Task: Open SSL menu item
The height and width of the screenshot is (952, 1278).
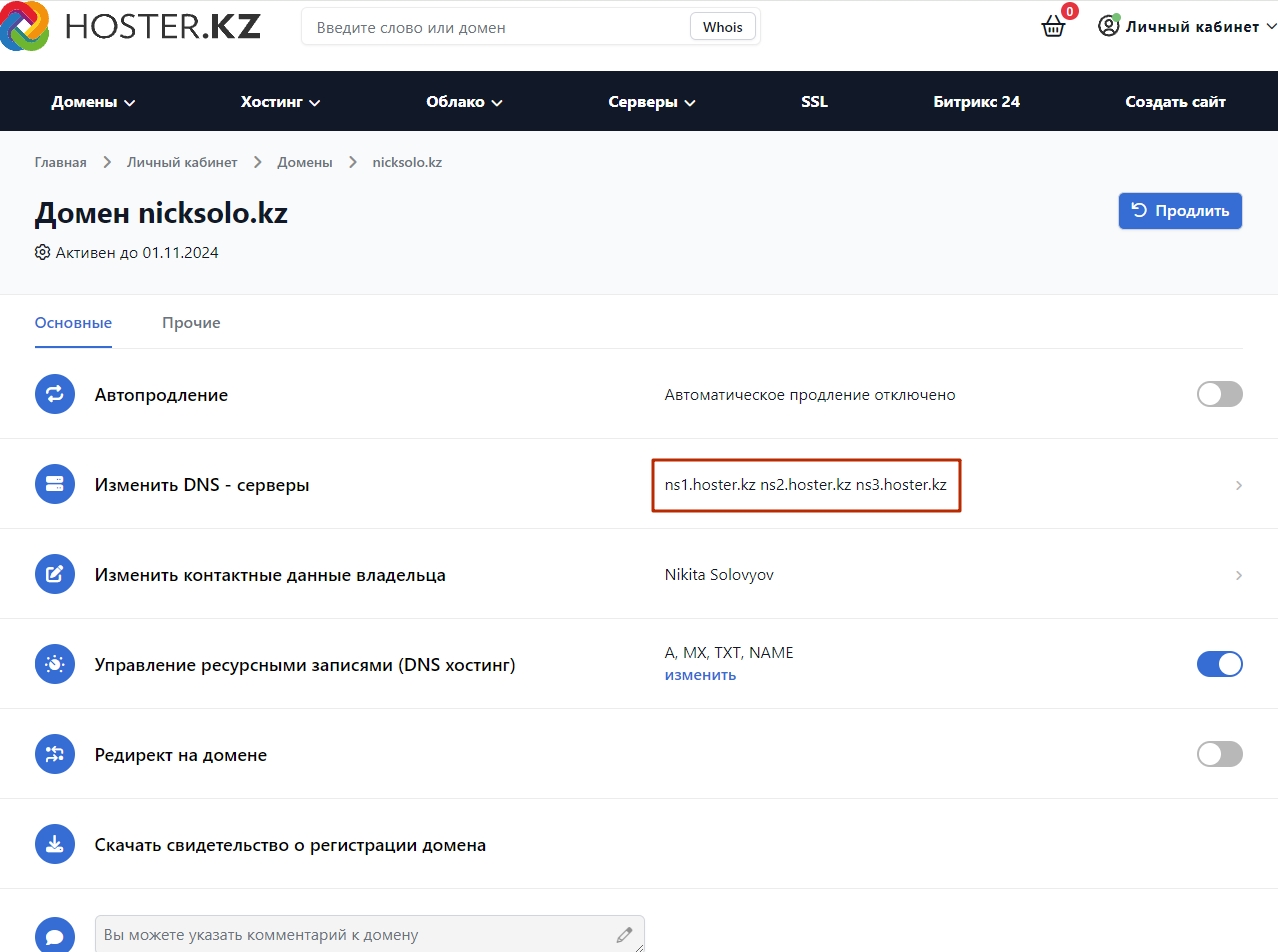Action: 814,101
